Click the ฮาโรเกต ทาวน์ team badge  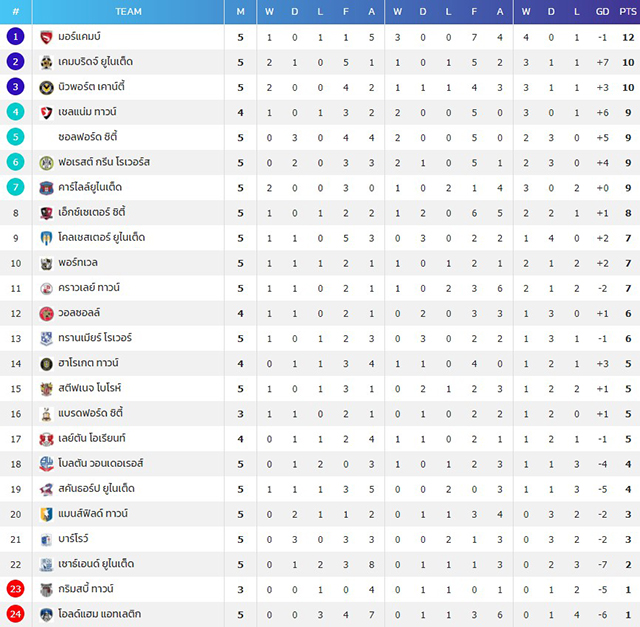tap(46, 364)
